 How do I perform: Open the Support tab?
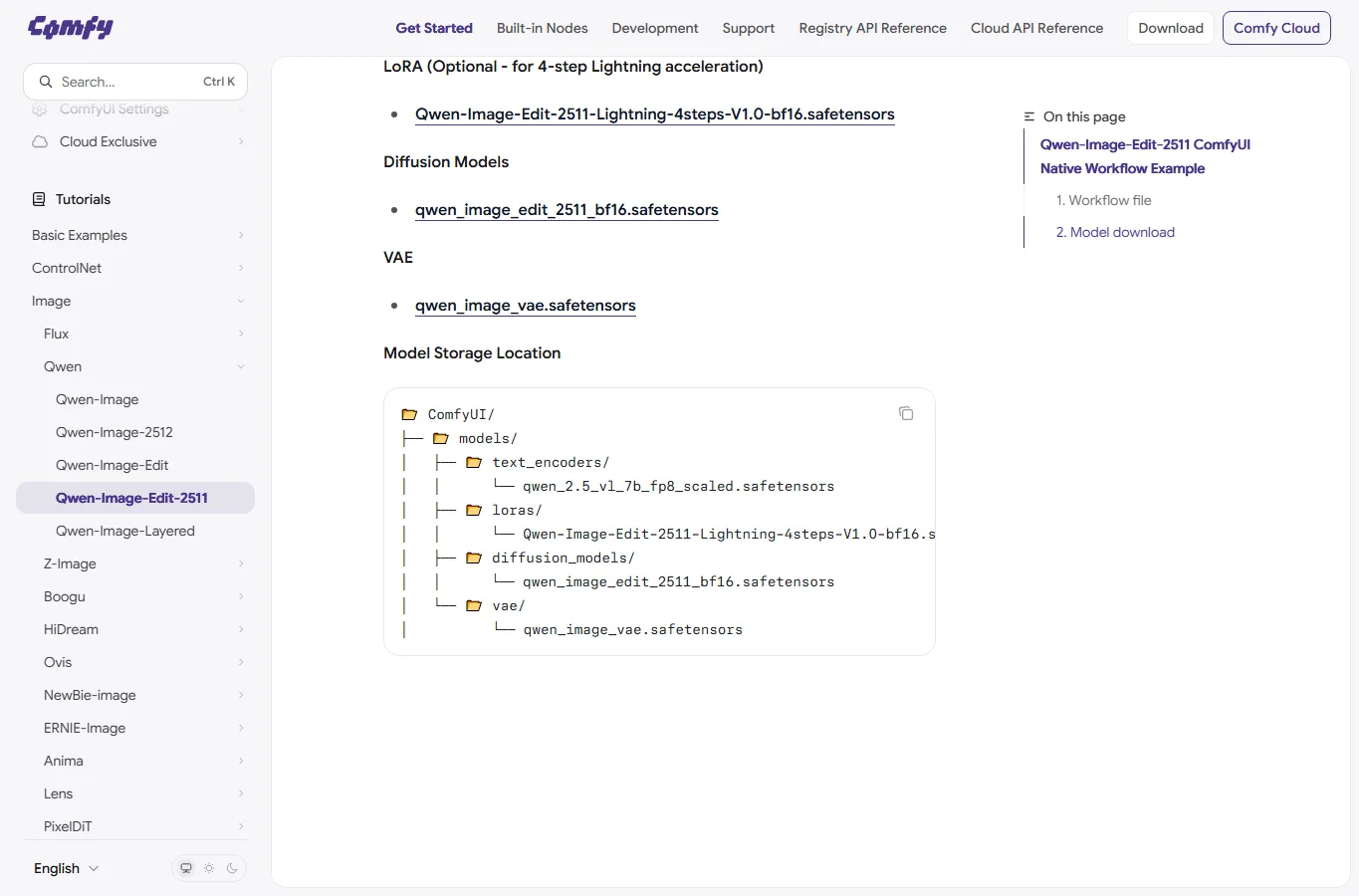[749, 28]
